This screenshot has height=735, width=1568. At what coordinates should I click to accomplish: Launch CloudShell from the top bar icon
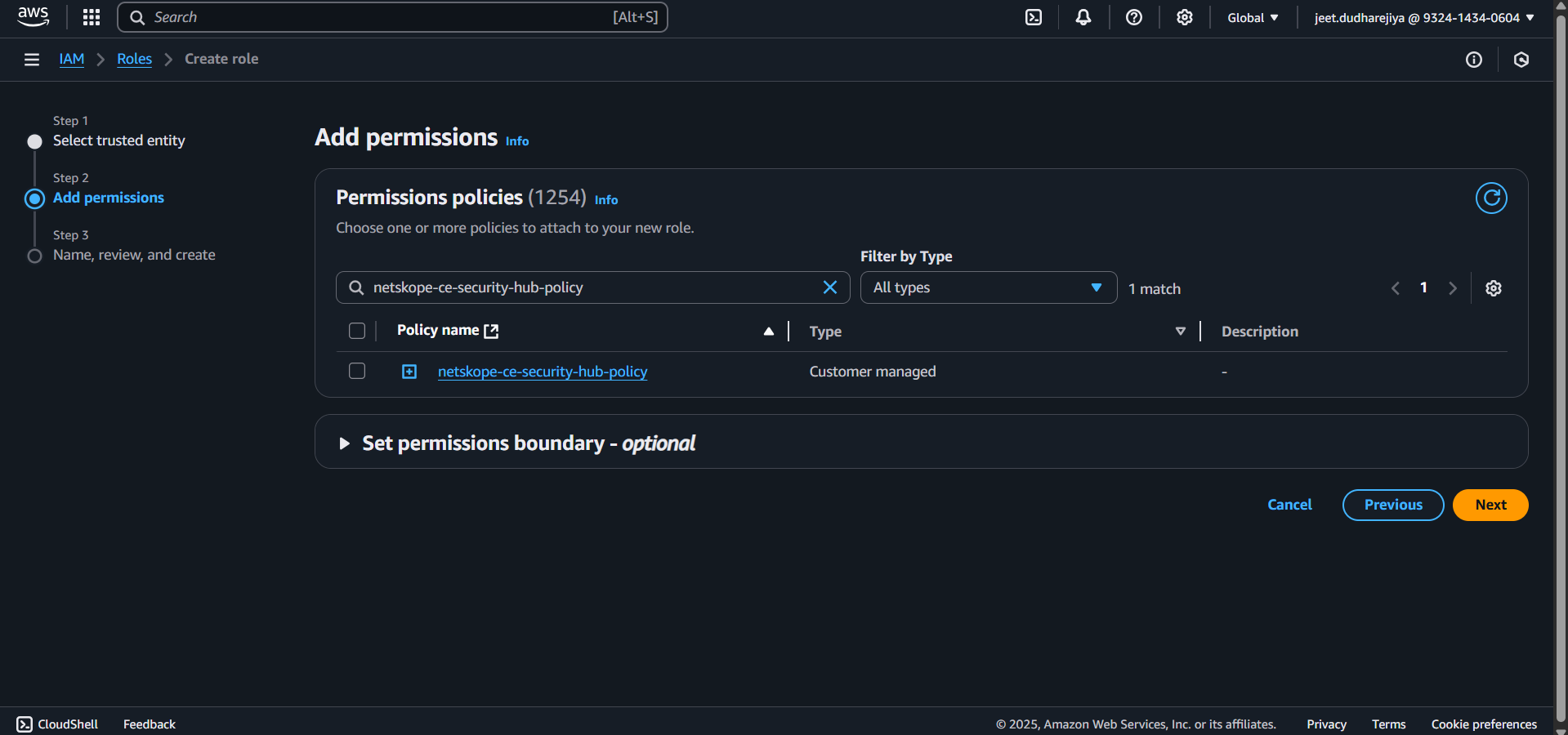[1034, 17]
